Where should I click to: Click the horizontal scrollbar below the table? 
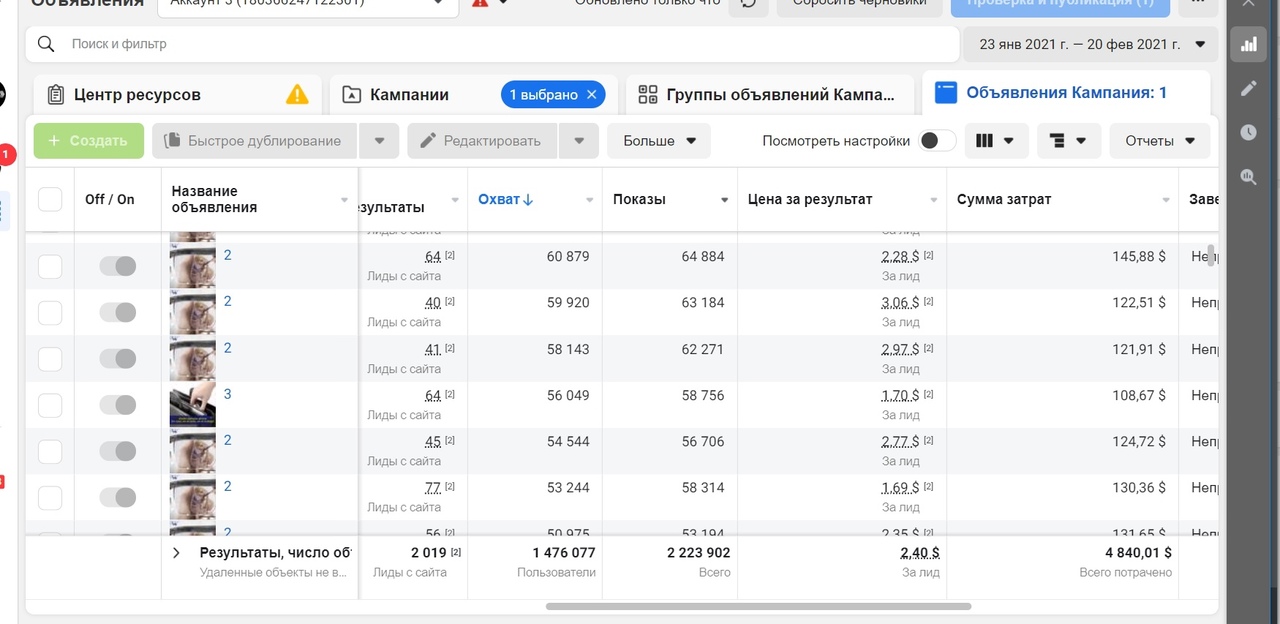point(758,606)
